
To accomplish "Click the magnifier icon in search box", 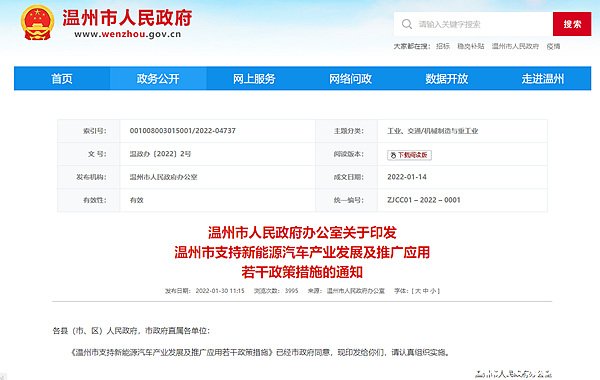I will (407, 24).
